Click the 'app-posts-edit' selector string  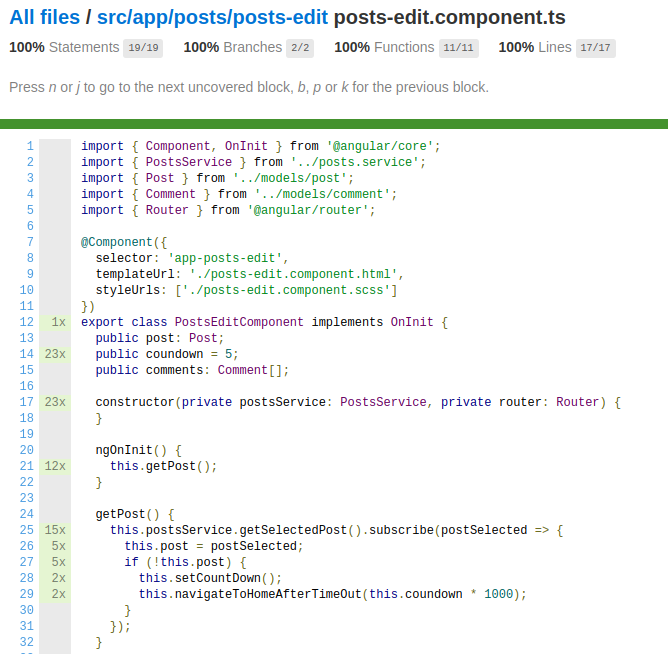pyautogui.click(x=225, y=258)
